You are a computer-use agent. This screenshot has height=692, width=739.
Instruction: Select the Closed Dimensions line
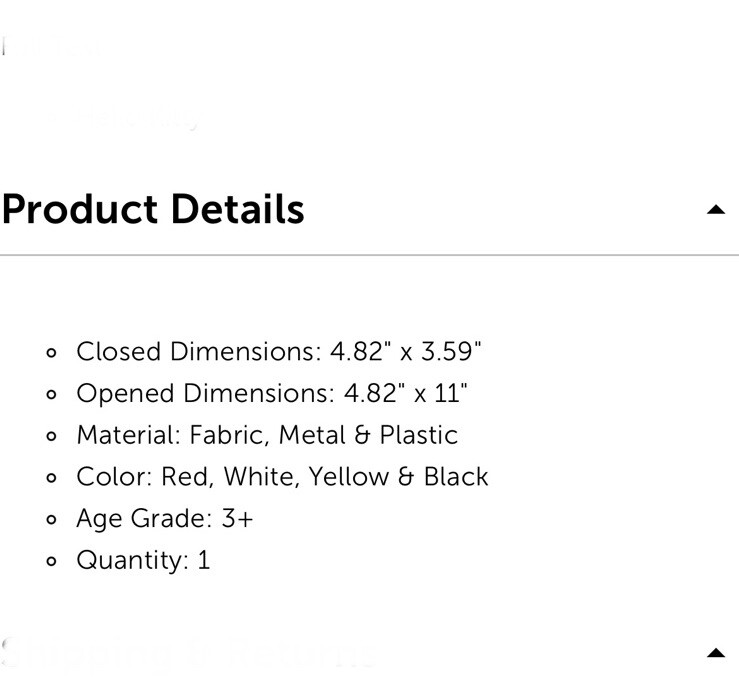coord(279,352)
